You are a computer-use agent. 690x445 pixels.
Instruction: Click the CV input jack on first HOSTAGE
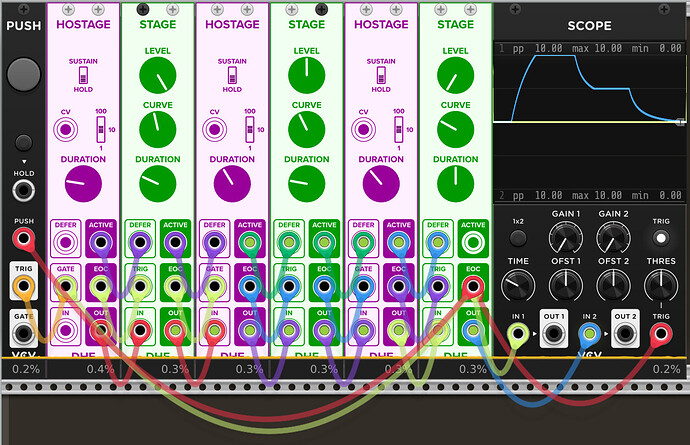(66, 130)
